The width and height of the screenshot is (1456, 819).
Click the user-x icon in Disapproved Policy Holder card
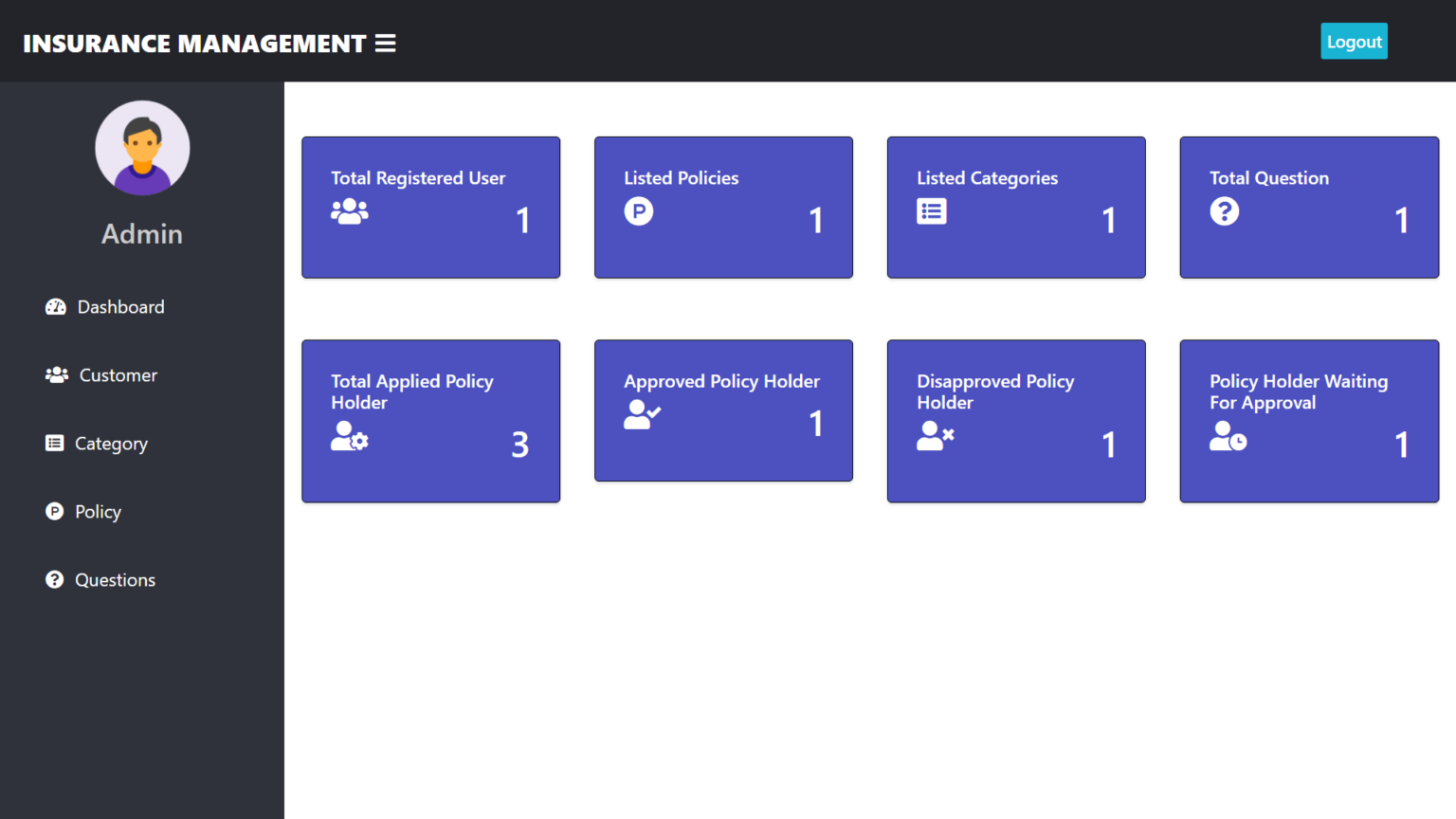(x=936, y=436)
